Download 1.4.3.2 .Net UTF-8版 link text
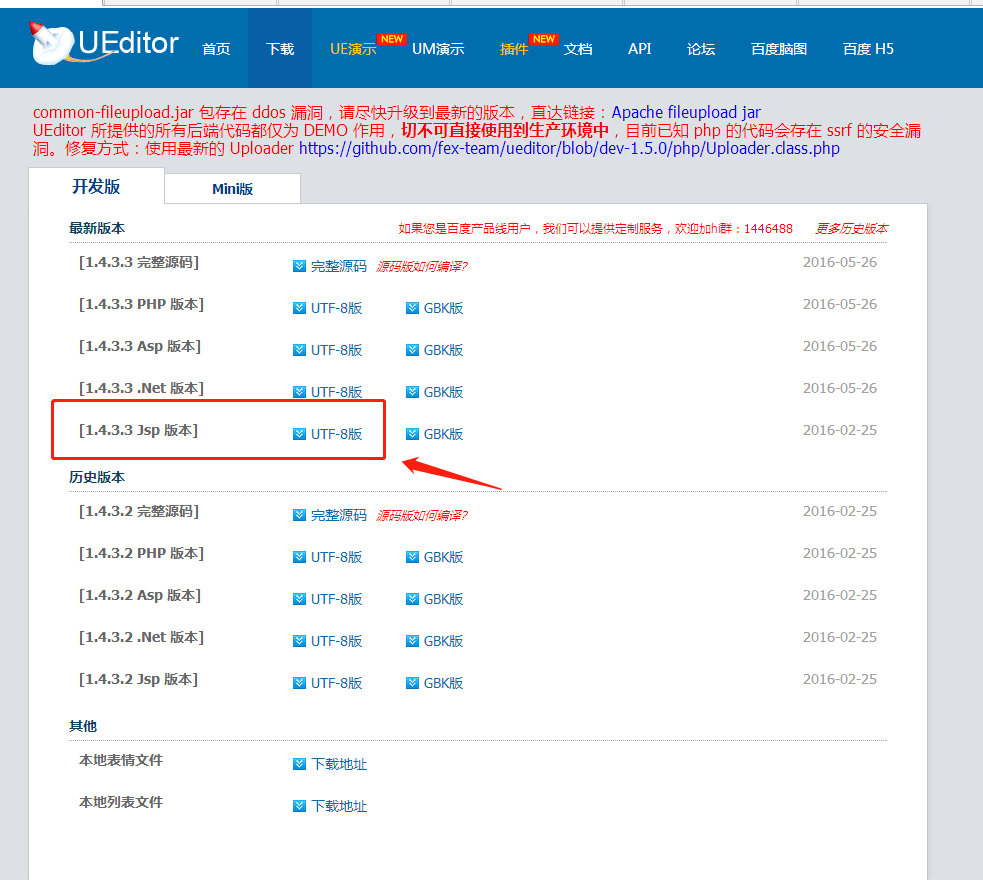 pos(337,641)
